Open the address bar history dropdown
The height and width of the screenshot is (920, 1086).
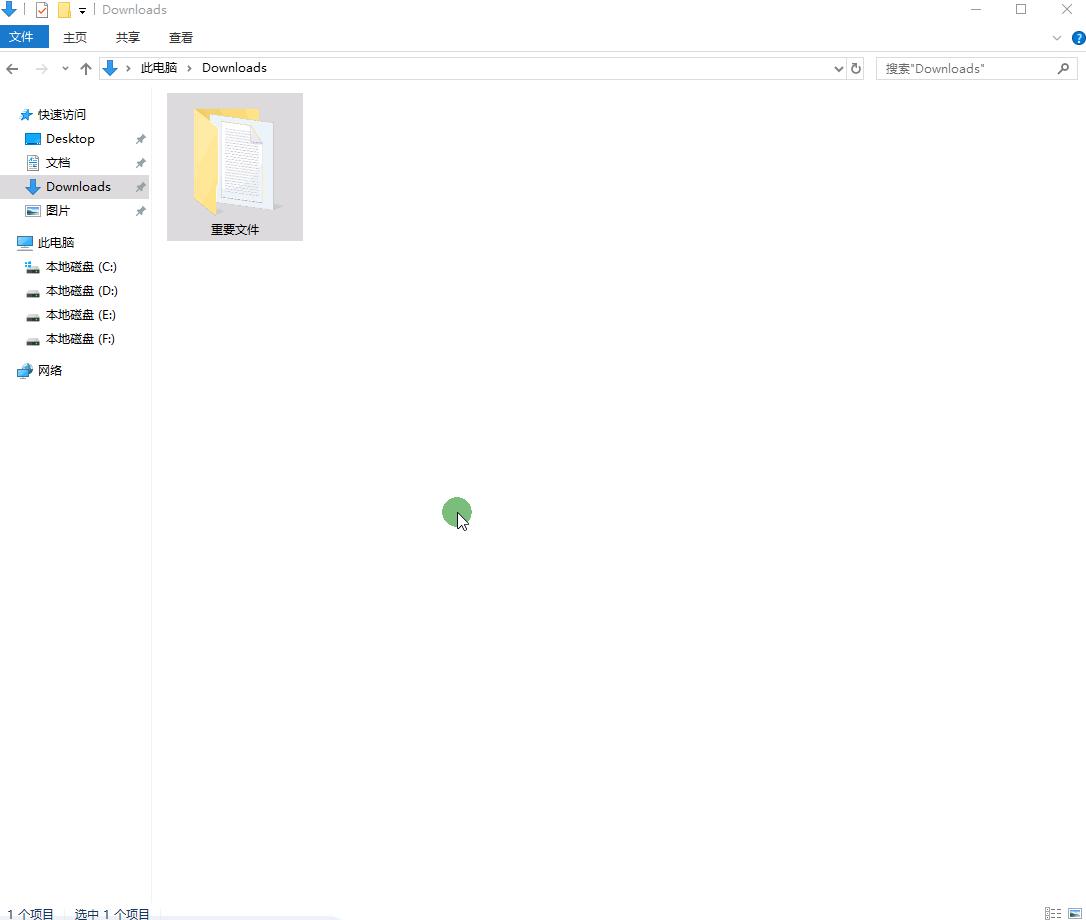pyautogui.click(x=838, y=69)
